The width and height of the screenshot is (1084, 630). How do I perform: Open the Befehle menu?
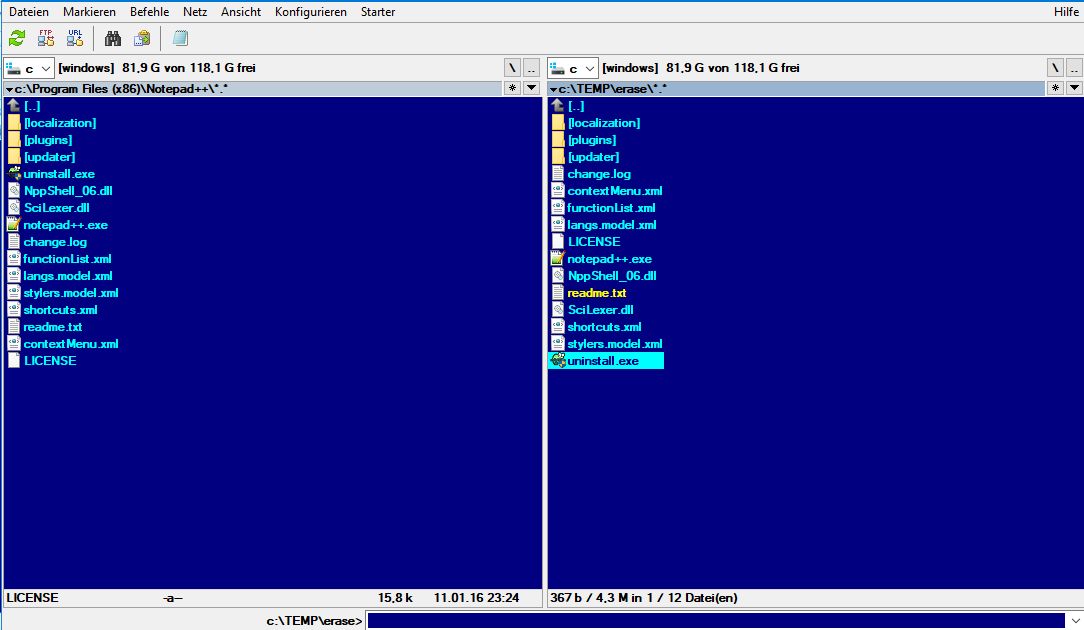(149, 12)
